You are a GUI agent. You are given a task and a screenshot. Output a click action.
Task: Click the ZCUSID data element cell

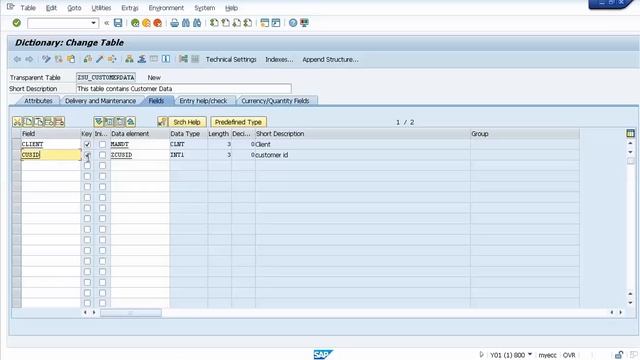(140, 155)
